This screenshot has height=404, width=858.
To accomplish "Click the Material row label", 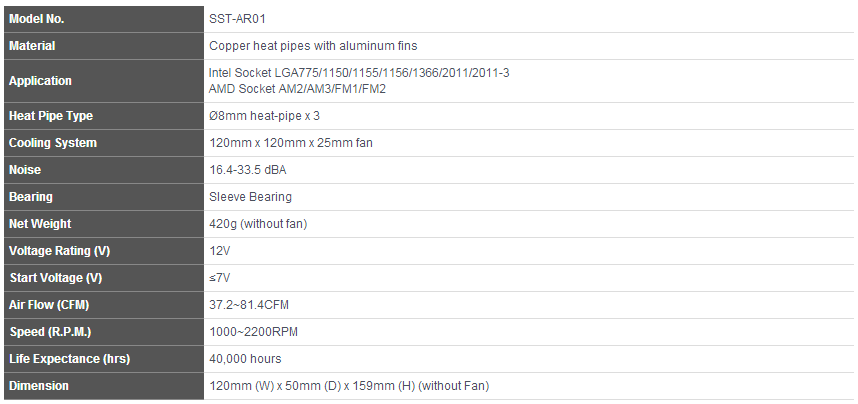I will 104,46.
